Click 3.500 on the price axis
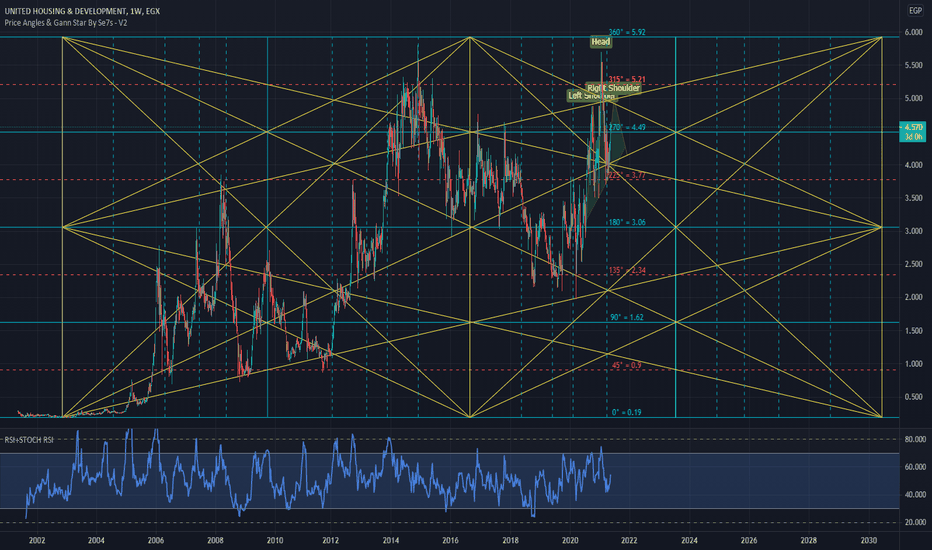Screen dimensions: 932x550 (914, 198)
